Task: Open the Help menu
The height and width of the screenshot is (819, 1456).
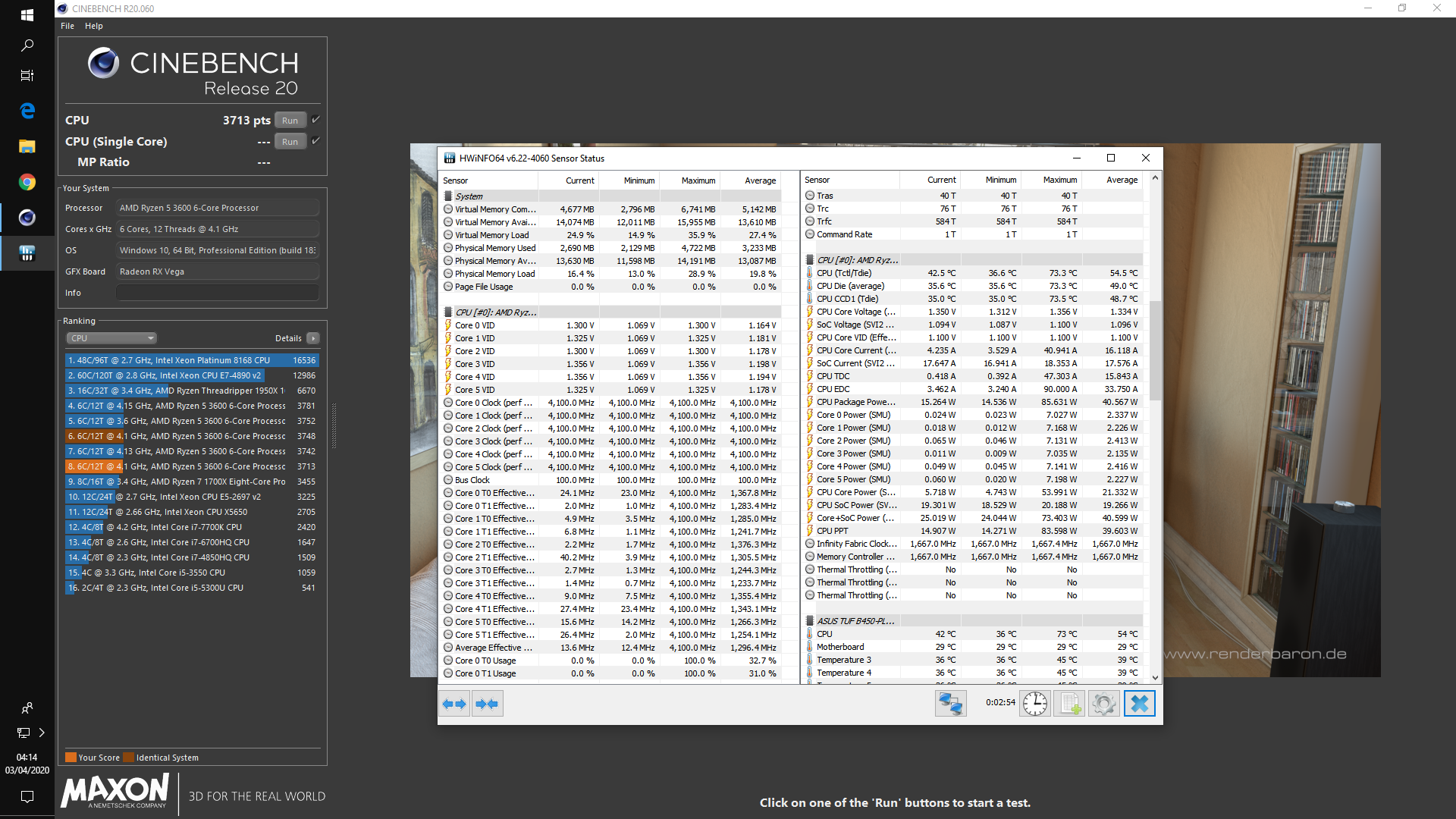Action: (94, 26)
